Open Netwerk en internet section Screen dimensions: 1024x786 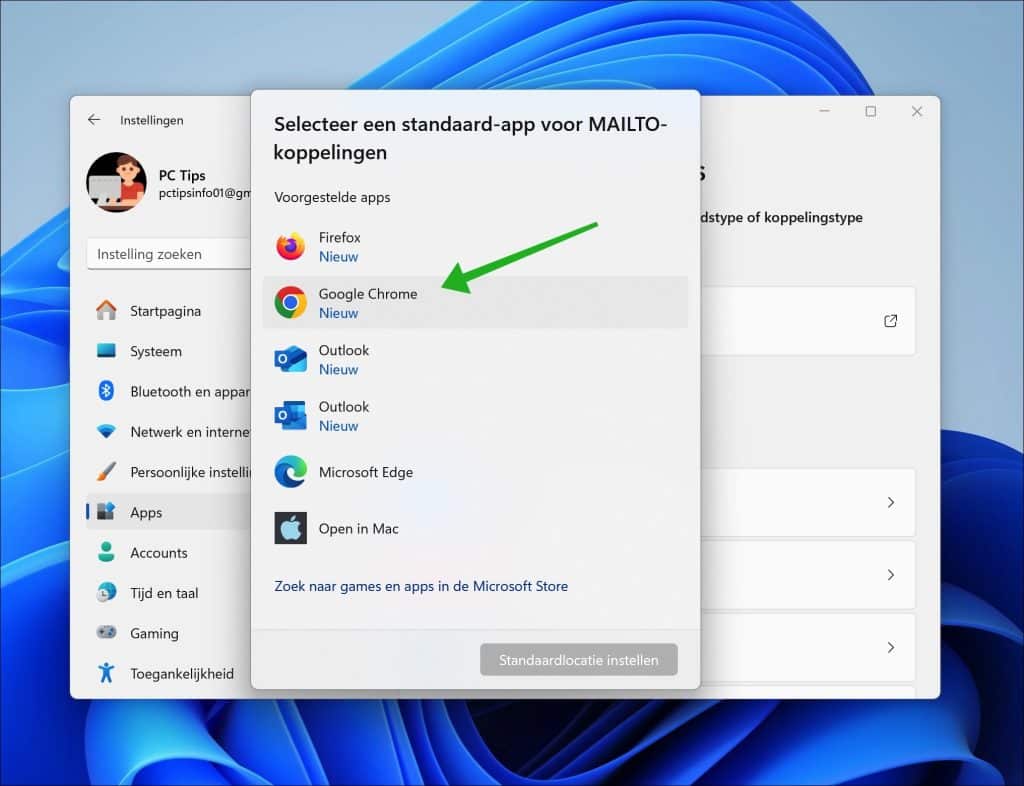click(x=190, y=432)
